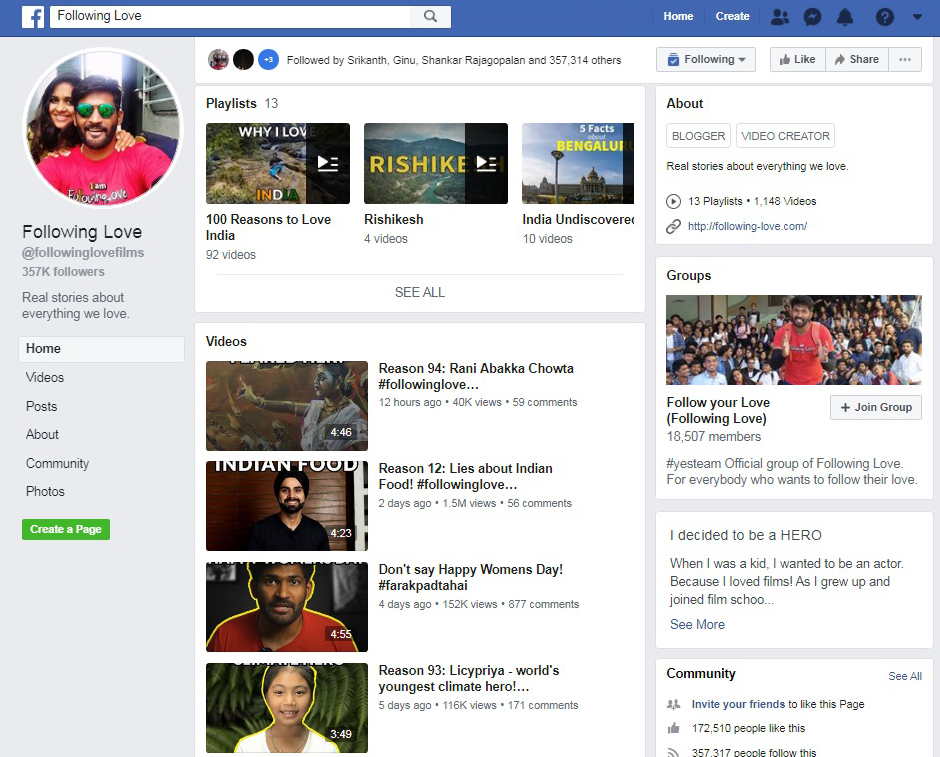Viewport: 940px width, 757px height.
Task: Open the Reason 93: Licypriya title link
Action: (469, 678)
